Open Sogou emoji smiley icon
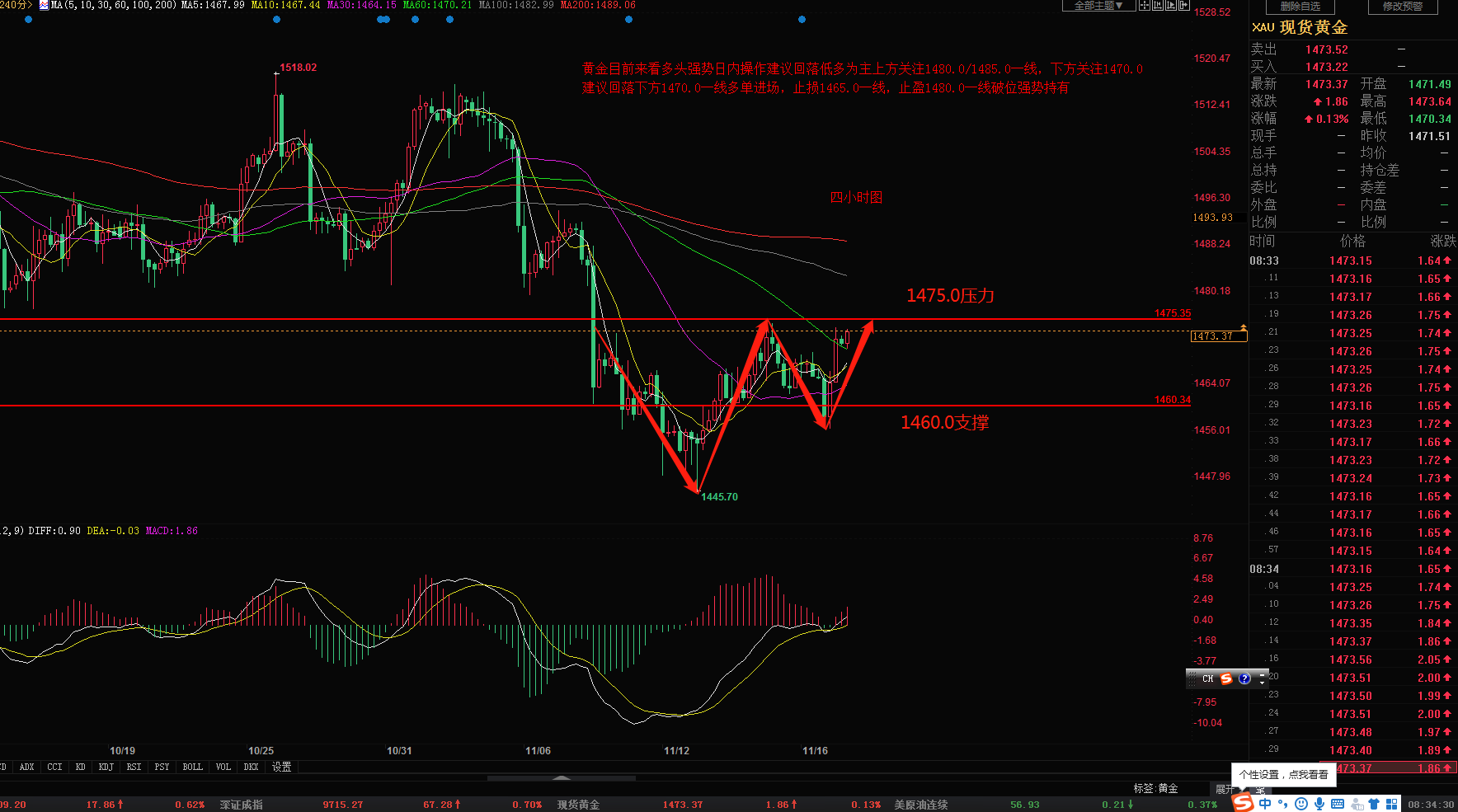This screenshot has width=1458, height=812. 1301,804
